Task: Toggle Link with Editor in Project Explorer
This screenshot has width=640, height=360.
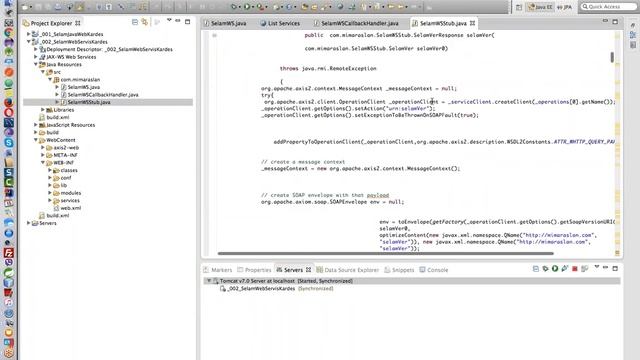Action: pos(144,22)
